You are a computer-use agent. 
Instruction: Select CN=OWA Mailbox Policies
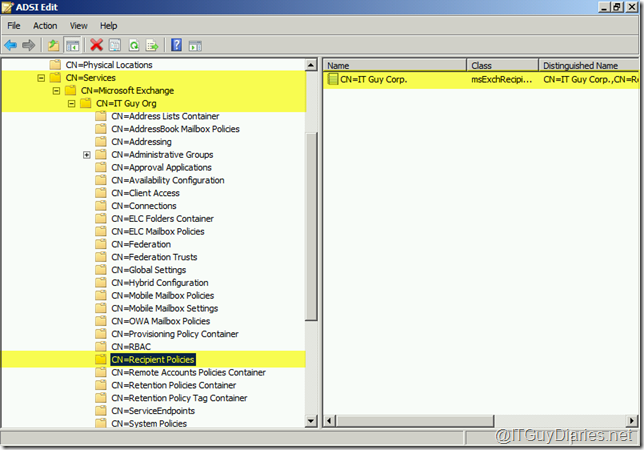click(161, 321)
